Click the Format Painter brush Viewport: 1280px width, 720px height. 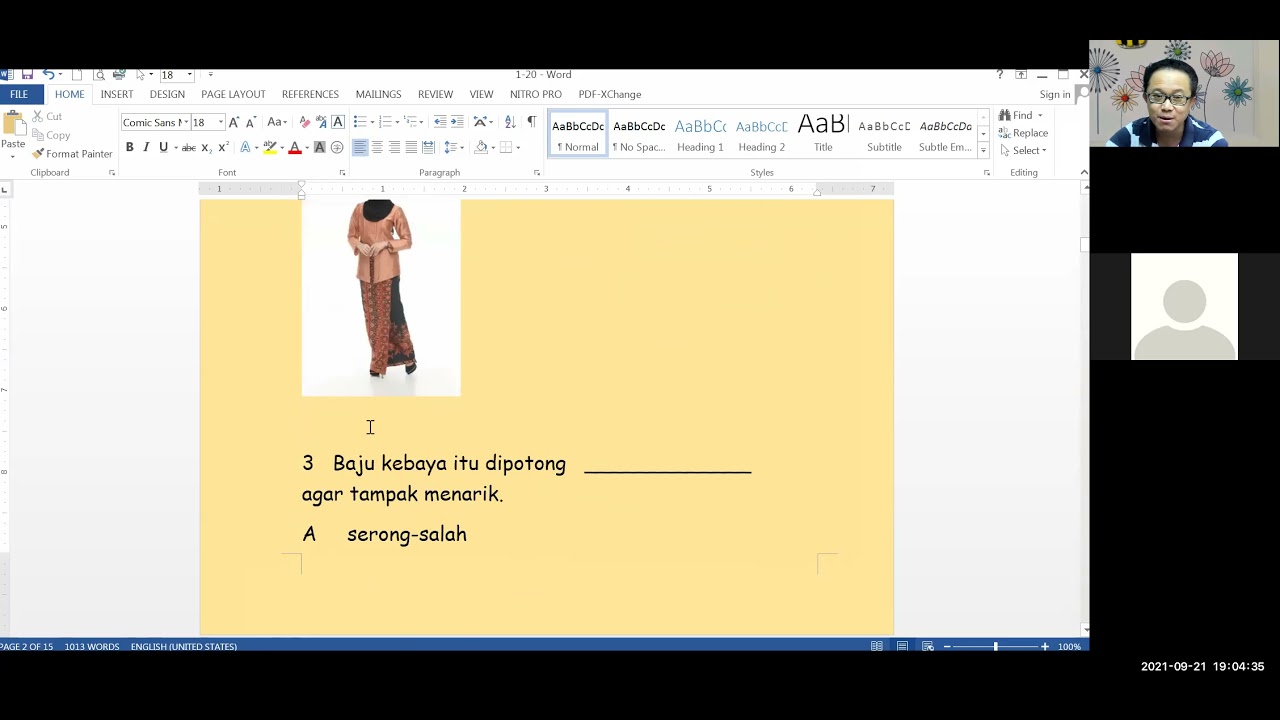pos(71,154)
